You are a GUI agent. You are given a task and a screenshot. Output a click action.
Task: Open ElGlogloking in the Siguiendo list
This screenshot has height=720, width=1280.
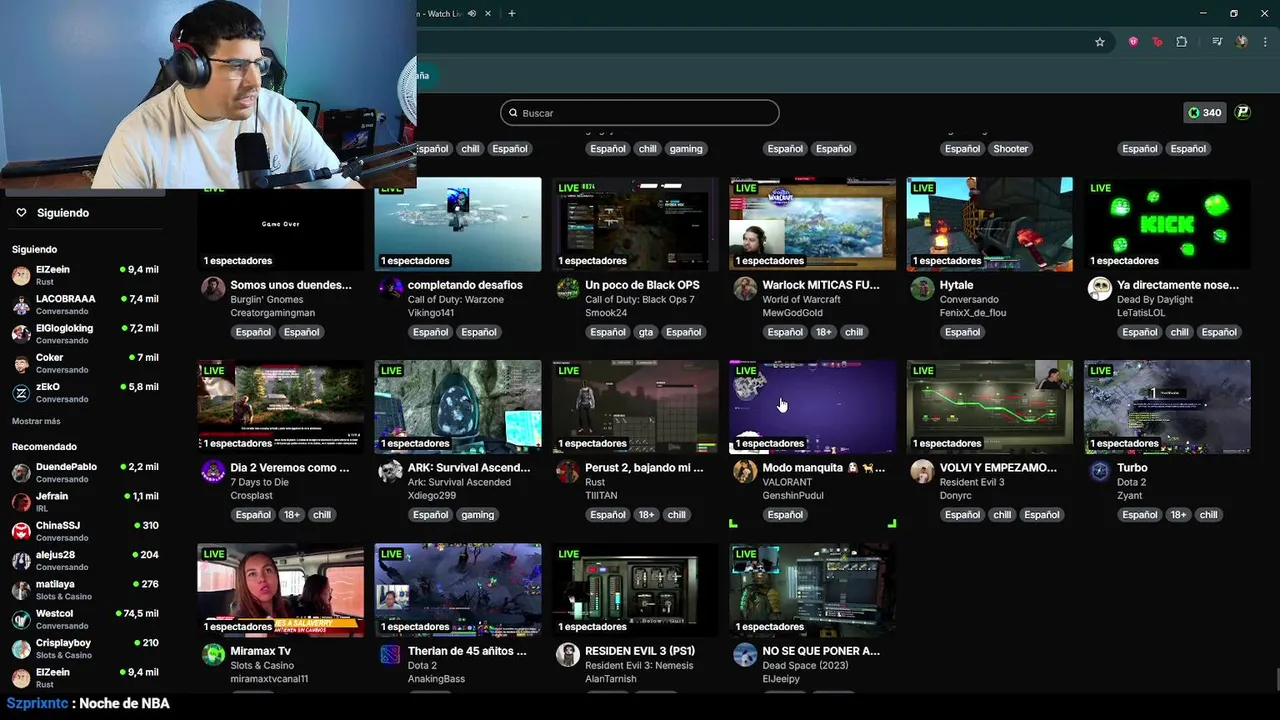(85, 334)
